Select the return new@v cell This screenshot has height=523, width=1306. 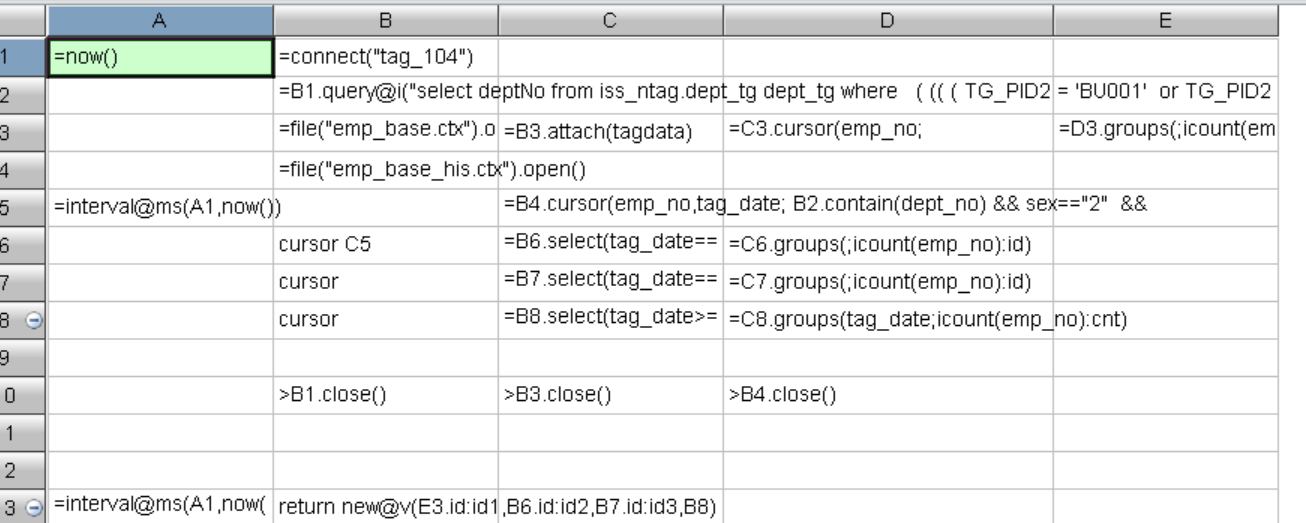pos(385,506)
